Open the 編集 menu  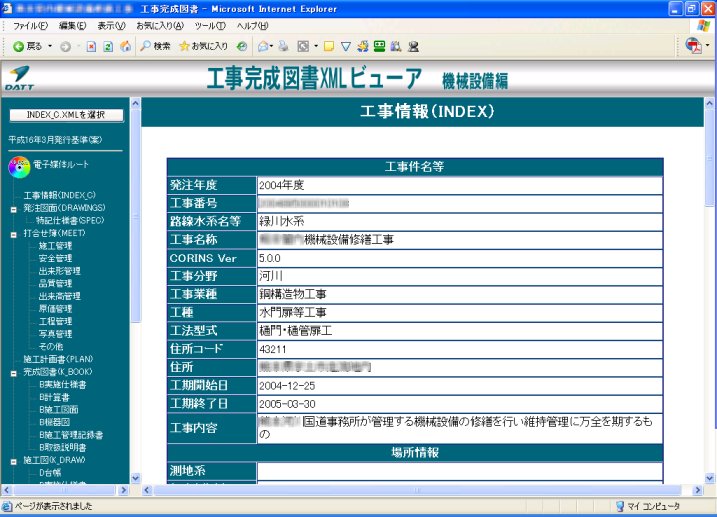(x=72, y=26)
